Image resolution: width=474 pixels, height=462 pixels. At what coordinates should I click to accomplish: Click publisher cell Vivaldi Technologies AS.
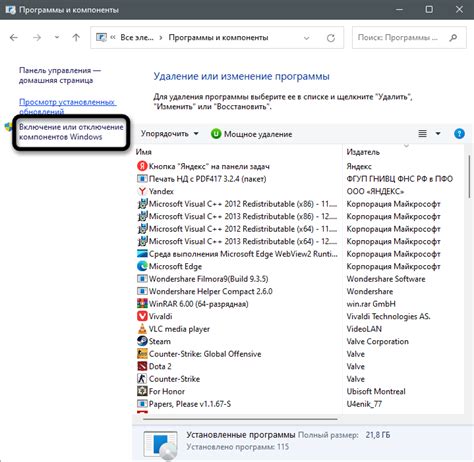pos(388,316)
